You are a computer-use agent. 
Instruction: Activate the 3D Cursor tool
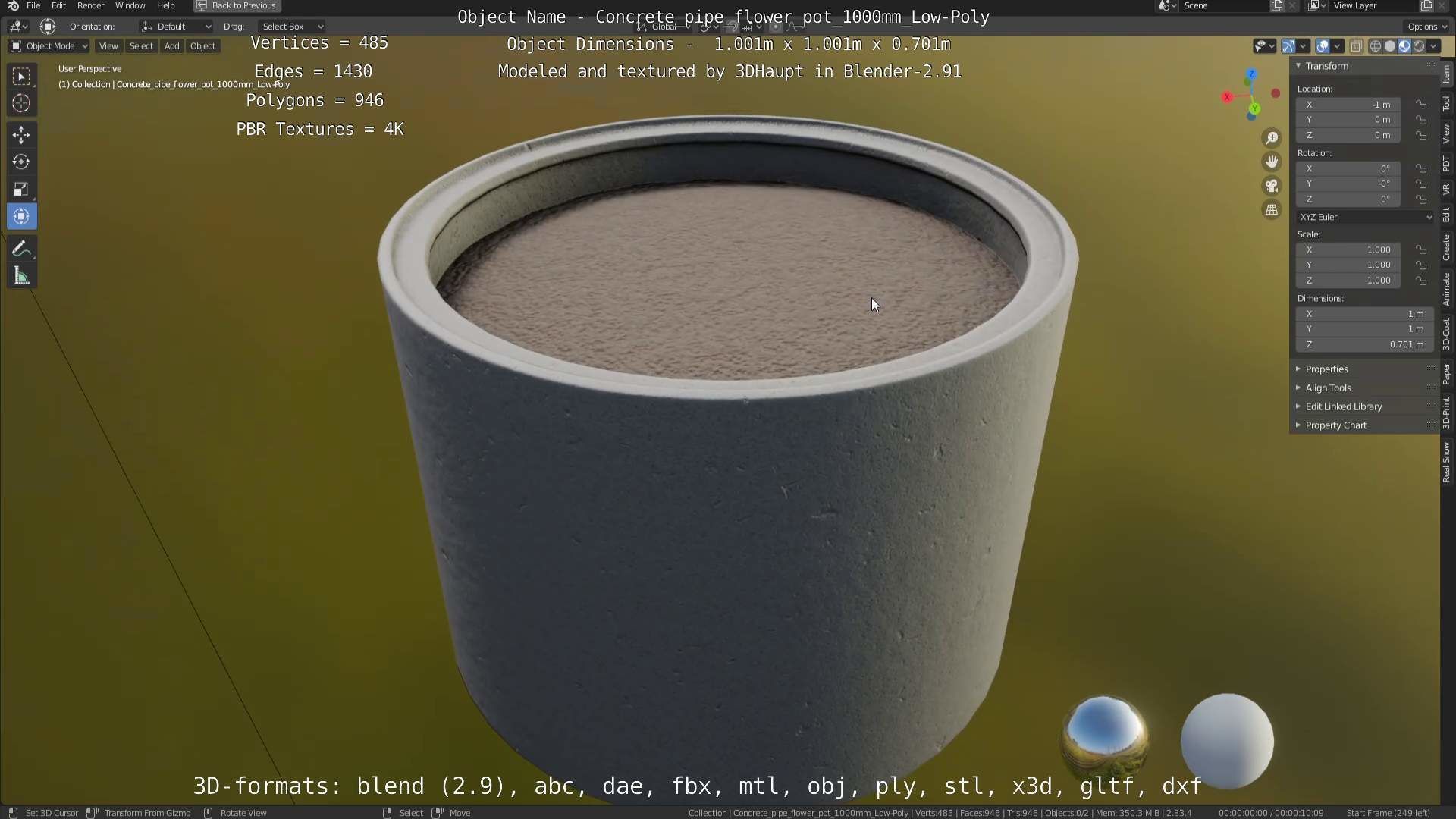point(21,103)
